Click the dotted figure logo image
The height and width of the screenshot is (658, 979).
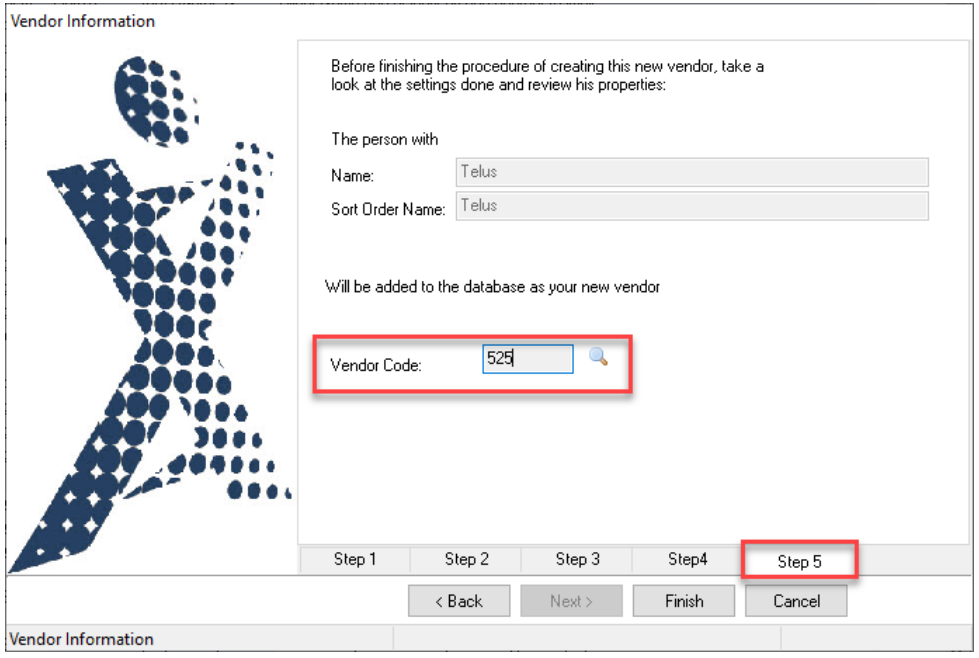click(150, 313)
